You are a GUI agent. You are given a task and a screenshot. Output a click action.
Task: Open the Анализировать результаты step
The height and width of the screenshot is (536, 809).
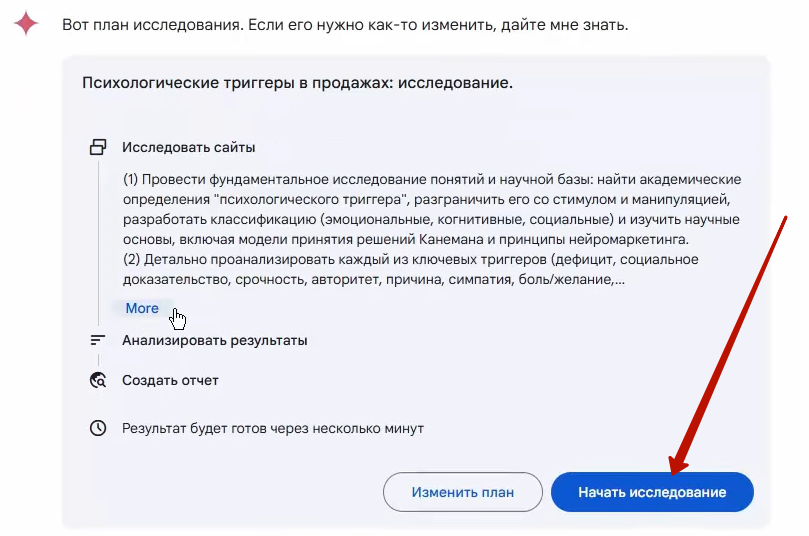(x=215, y=340)
